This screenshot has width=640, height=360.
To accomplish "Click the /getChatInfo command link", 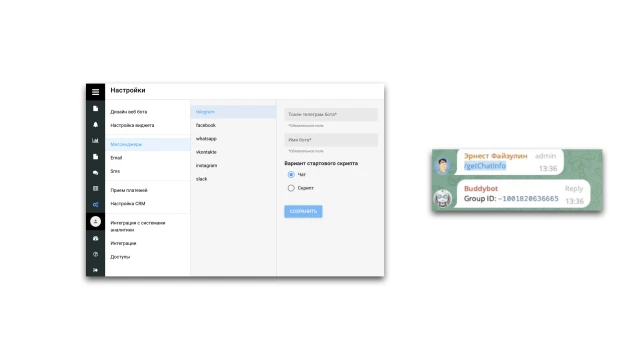I will point(485,166).
